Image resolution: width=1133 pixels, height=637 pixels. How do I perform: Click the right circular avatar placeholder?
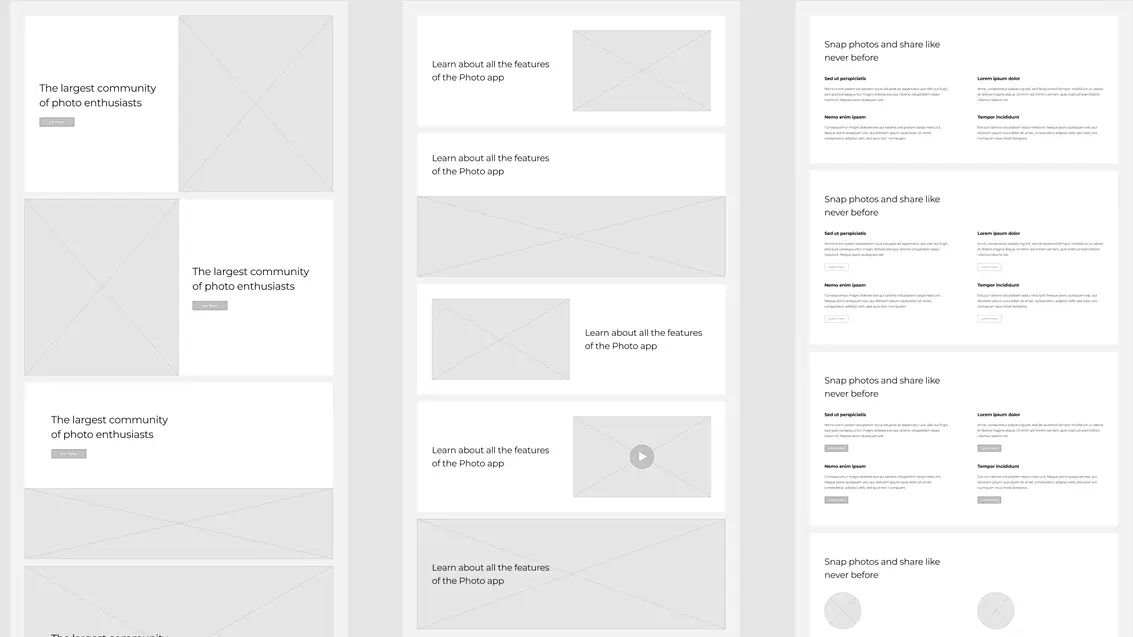[995, 610]
